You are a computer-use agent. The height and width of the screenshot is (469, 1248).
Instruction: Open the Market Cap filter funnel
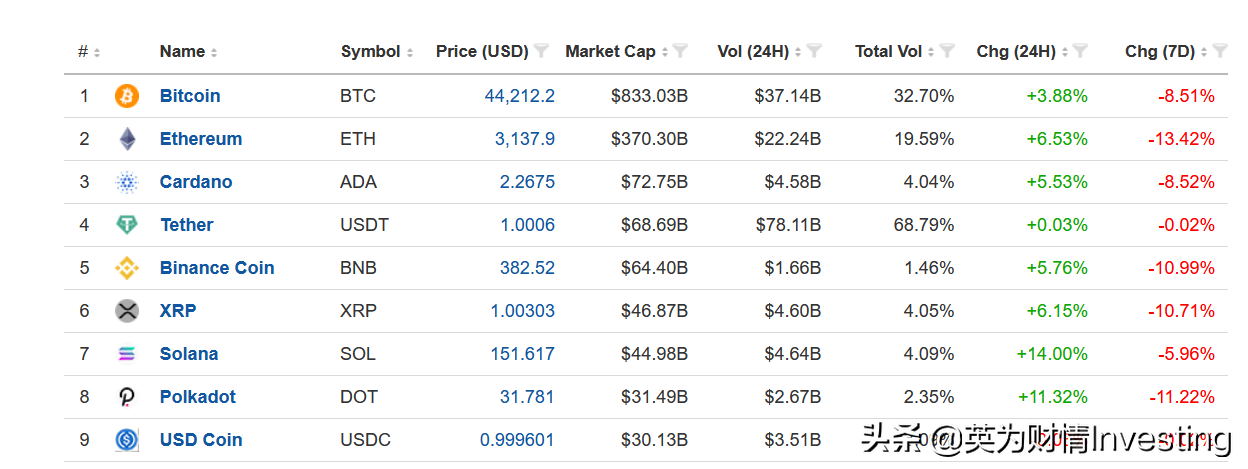click(x=680, y=51)
